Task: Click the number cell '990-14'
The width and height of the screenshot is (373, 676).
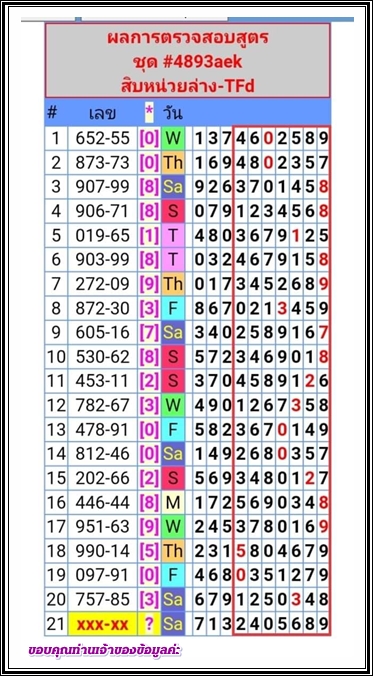Action: point(102,551)
